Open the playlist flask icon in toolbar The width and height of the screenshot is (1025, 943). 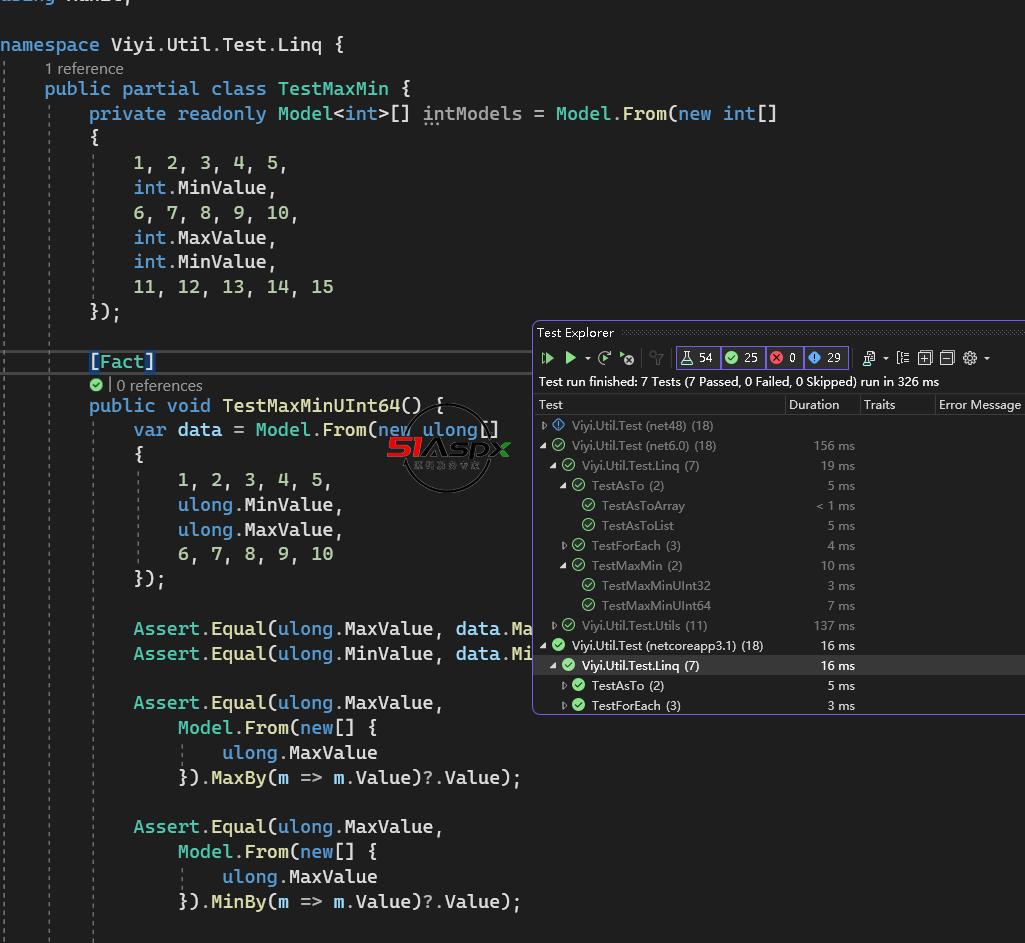point(869,358)
